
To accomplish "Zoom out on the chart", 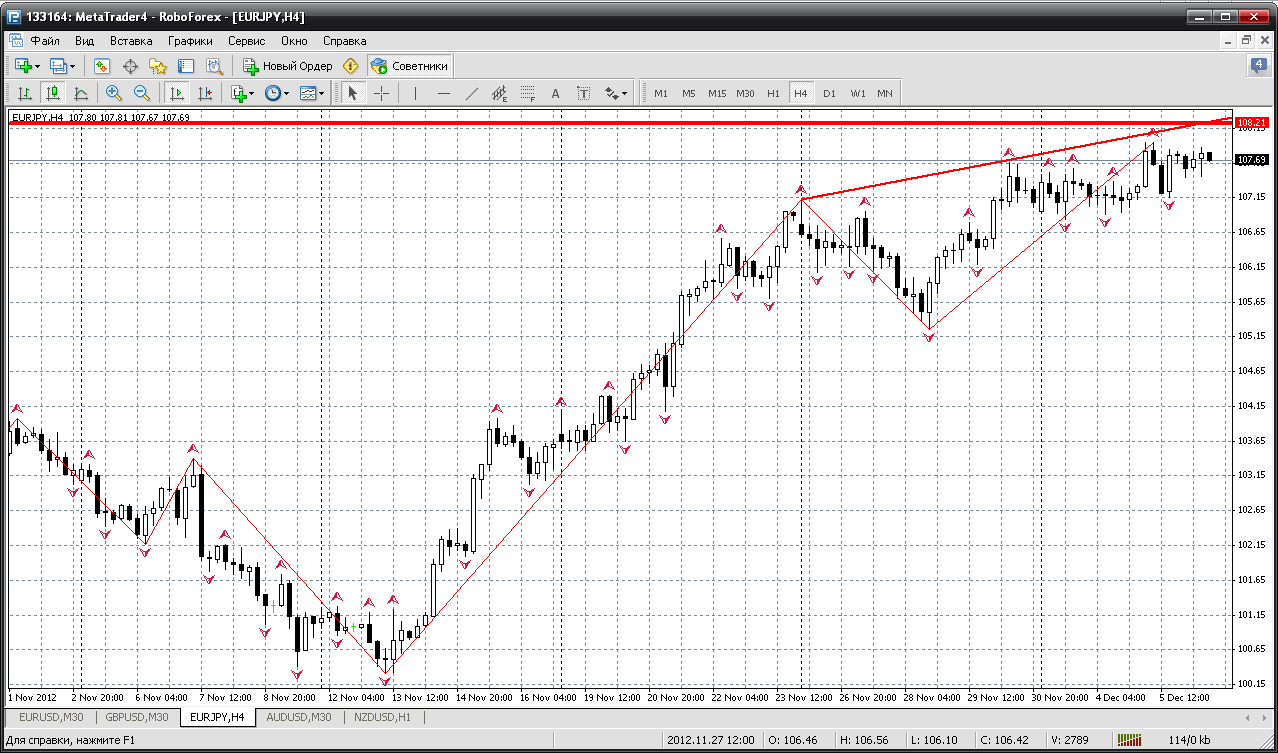I will [141, 93].
